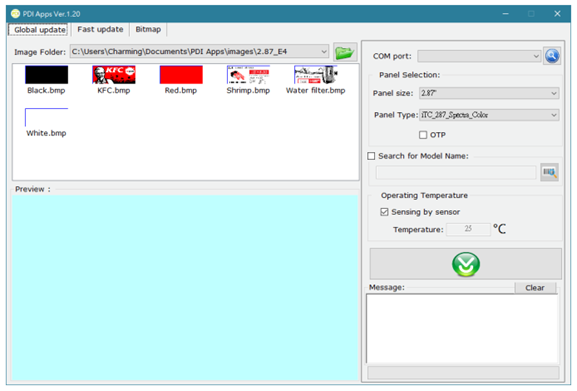Click the green download arrow update button
The width and height of the screenshot is (577, 391).
coord(466,264)
